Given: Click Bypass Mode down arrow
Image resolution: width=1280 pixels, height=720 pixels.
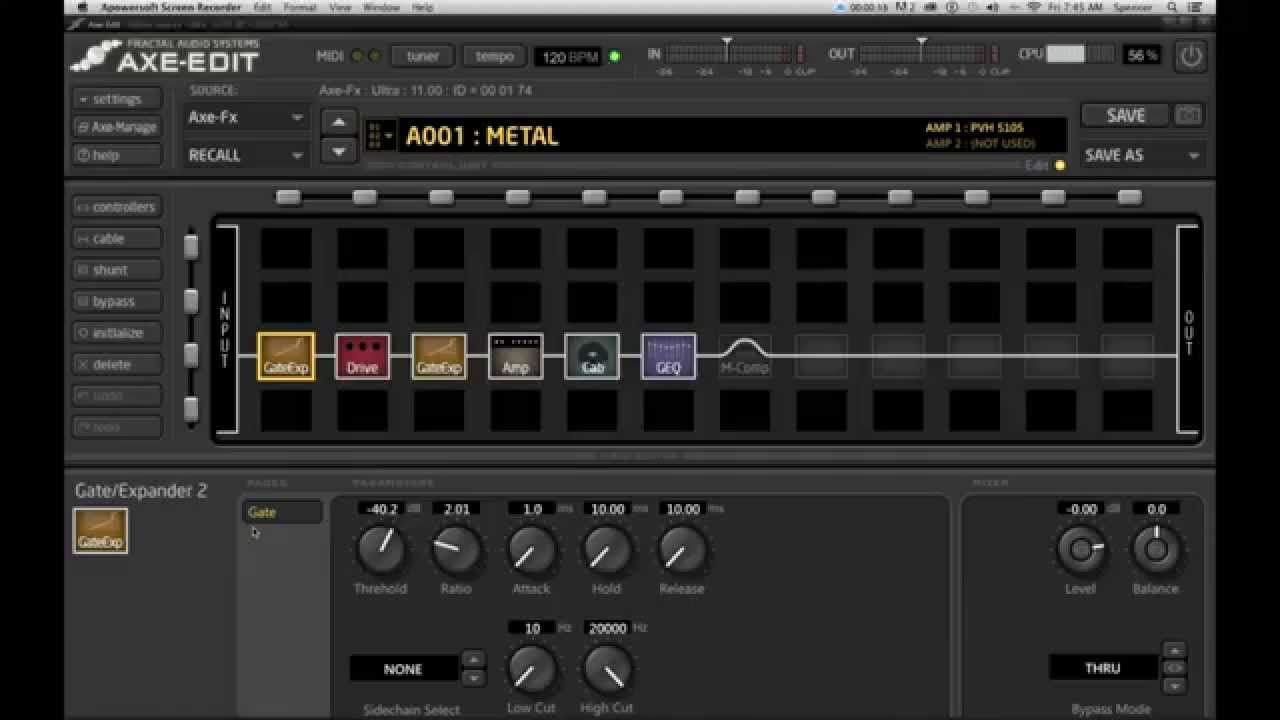Looking at the screenshot, I should (x=1174, y=685).
